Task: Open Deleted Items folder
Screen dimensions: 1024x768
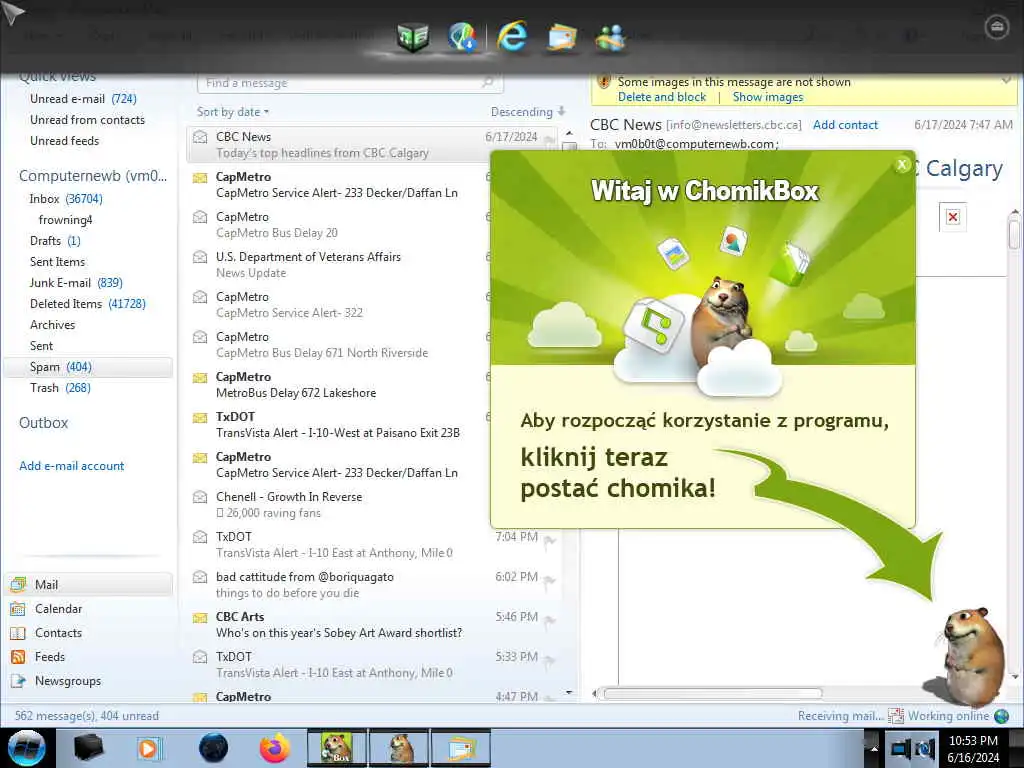Action: pyautogui.click(x=88, y=304)
